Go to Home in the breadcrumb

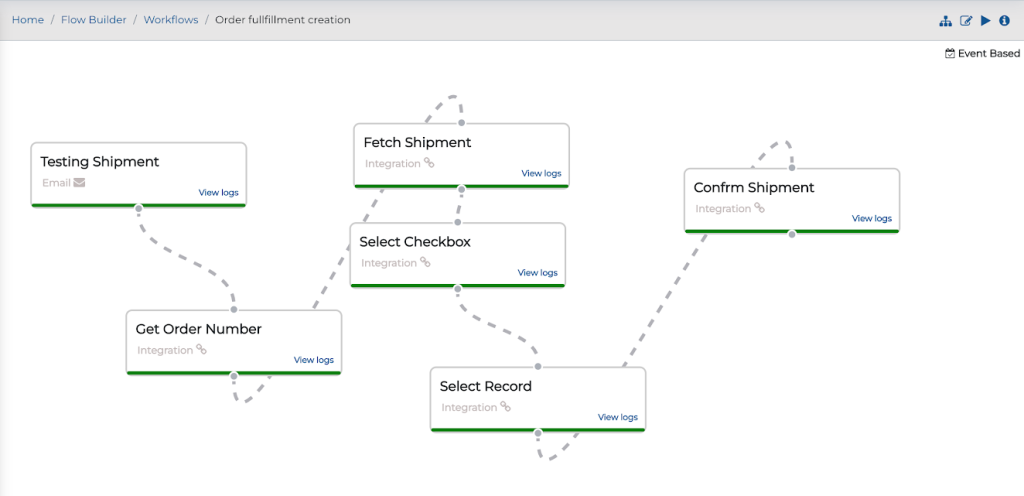coord(28,20)
